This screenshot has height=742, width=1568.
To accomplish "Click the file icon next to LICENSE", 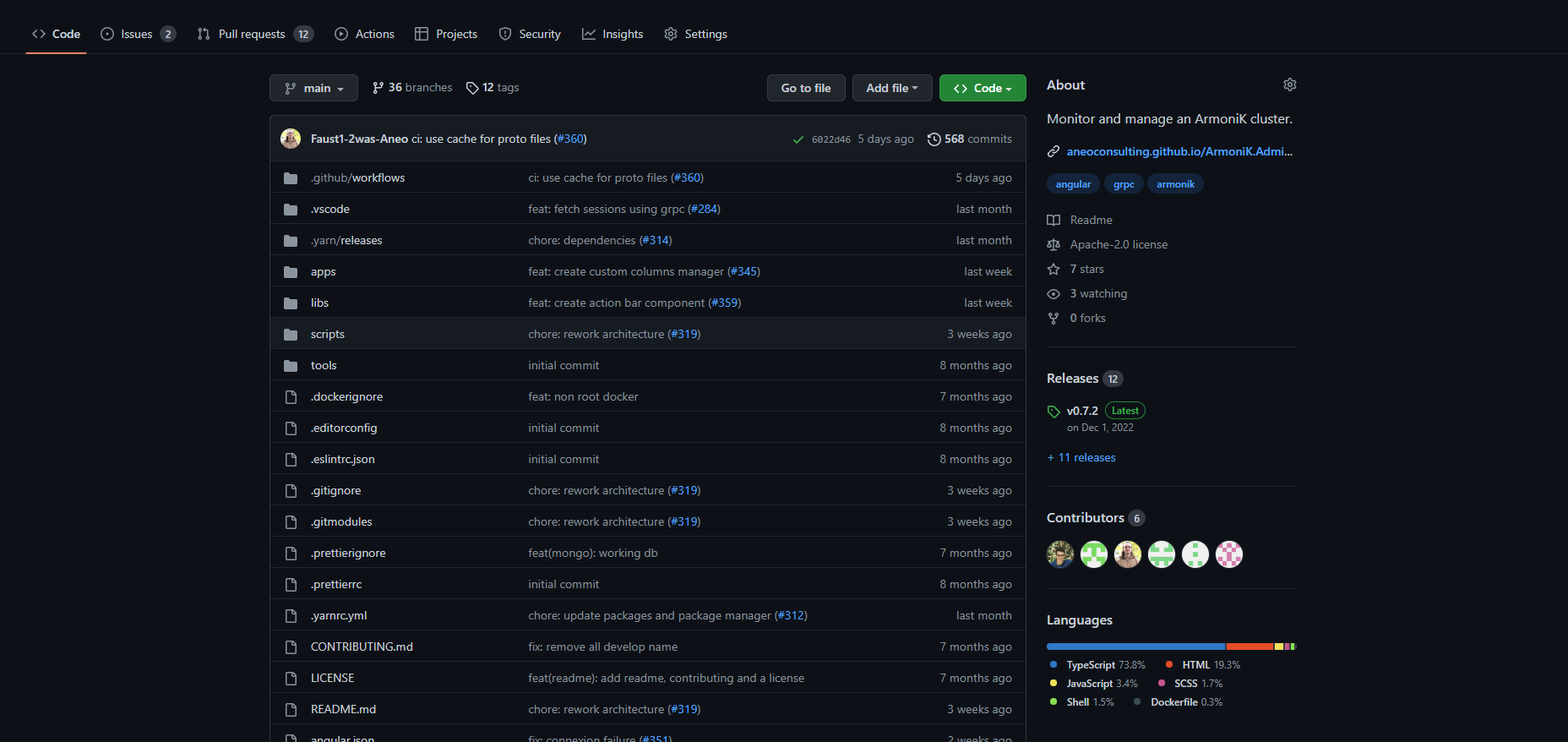I will 291,679.
